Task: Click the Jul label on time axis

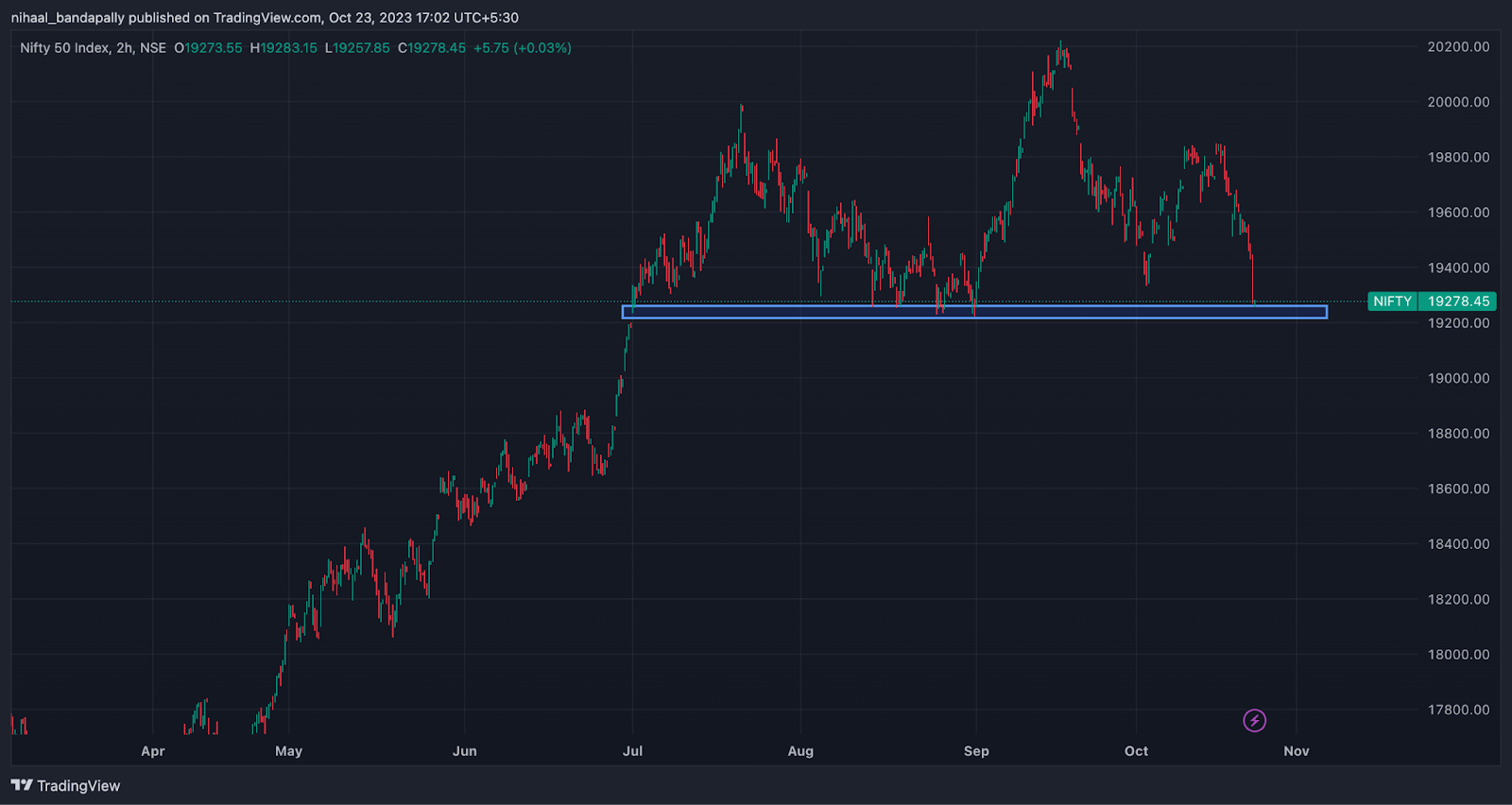Action: 632,751
